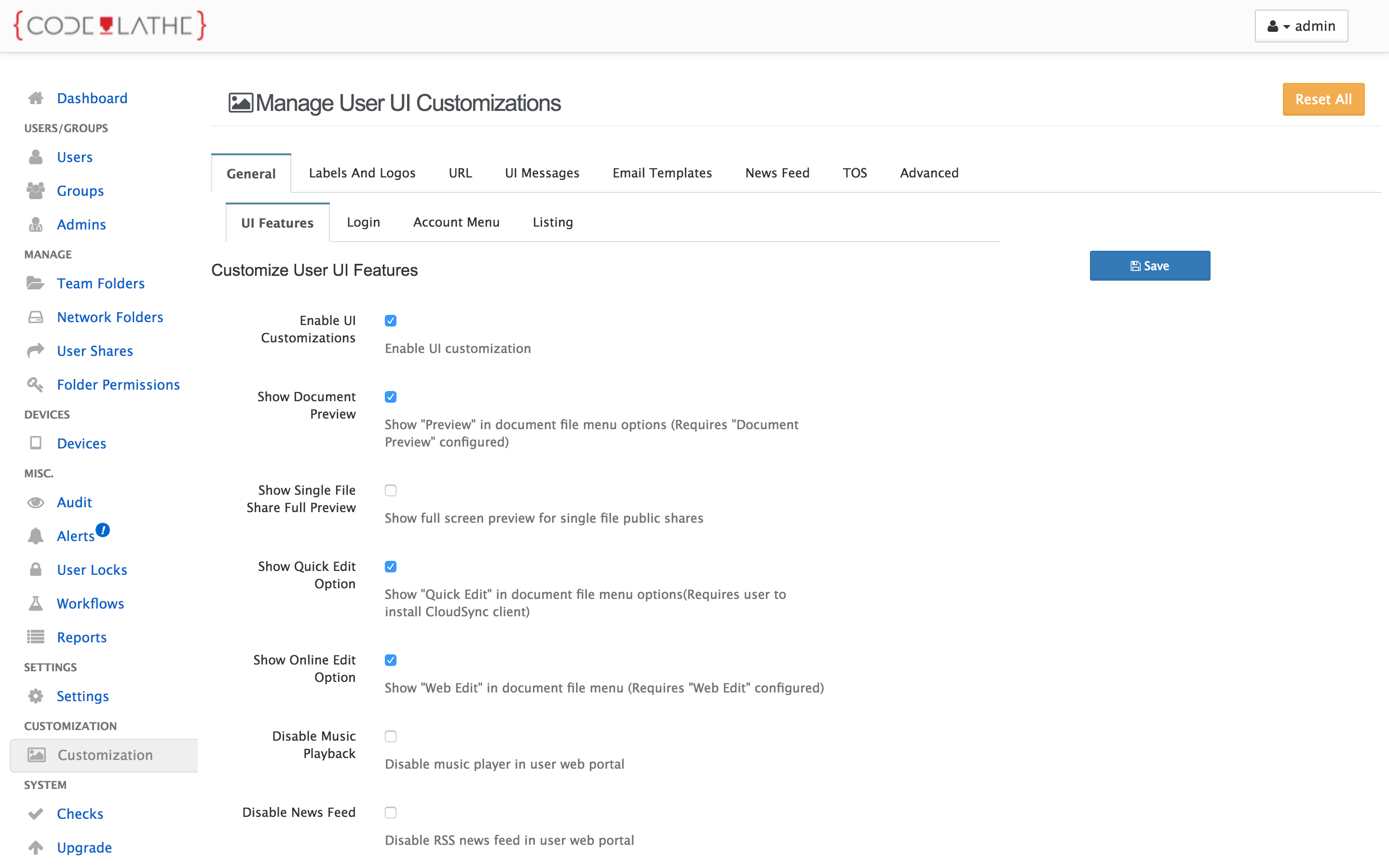Click the Dashboard home icon
This screenshot has height=868, width=1389.
click(36, 98)
